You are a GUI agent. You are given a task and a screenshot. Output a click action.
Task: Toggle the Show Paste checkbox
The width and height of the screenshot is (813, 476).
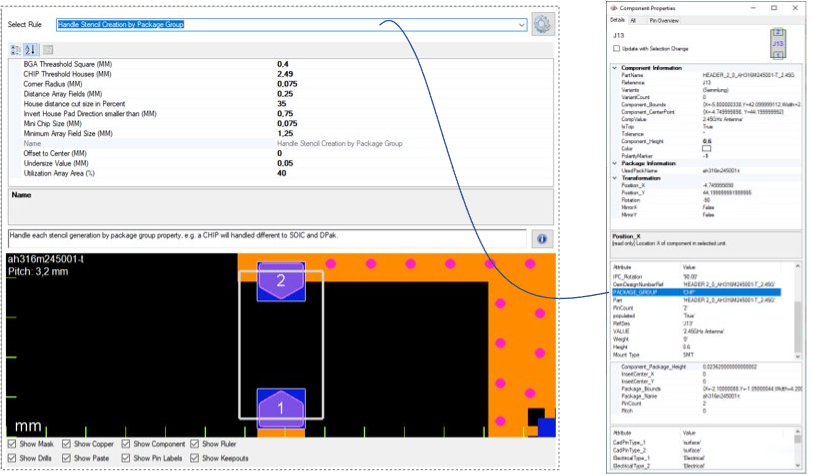coord(66,458)
